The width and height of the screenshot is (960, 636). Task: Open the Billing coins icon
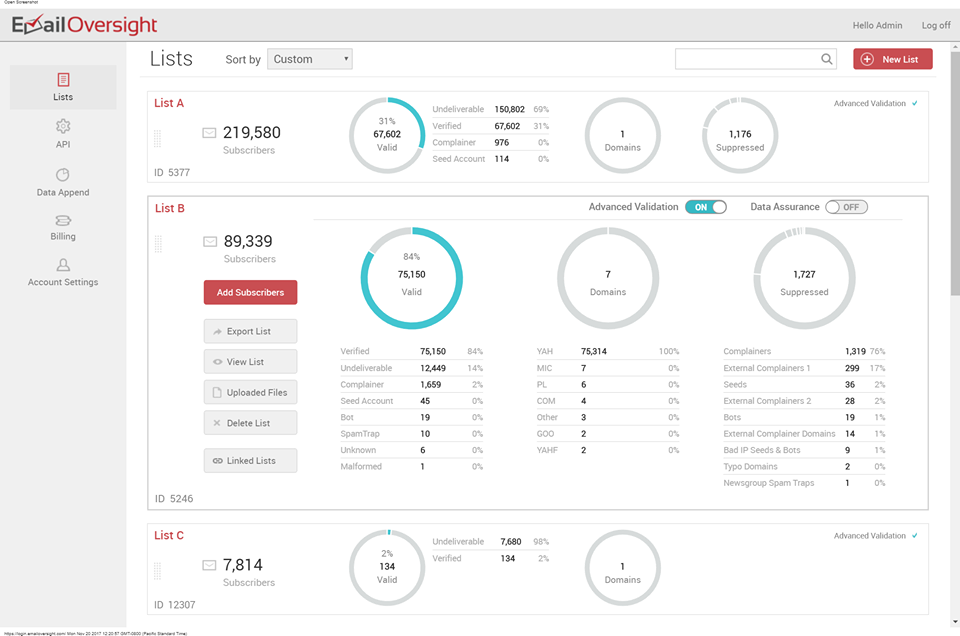point(63,220)
